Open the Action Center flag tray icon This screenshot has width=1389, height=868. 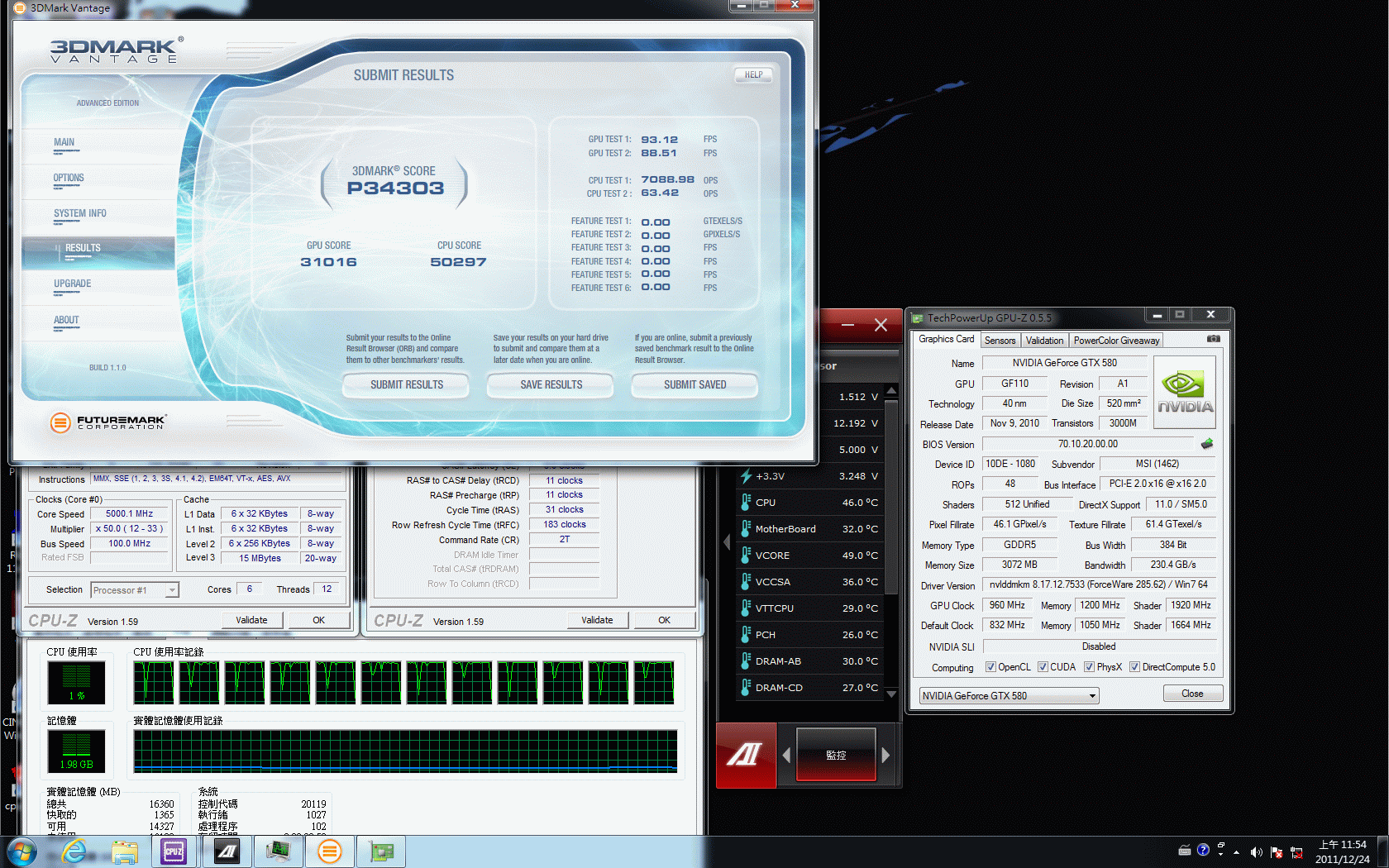[1276, 852]
